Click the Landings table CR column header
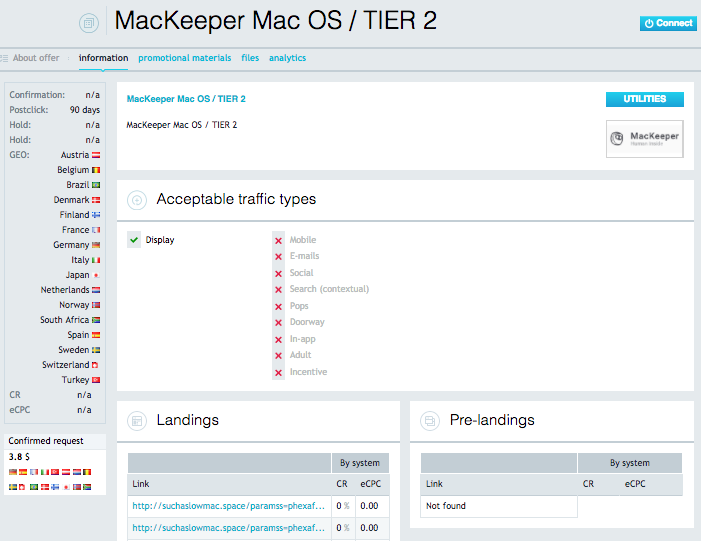This screenshot has width=701, height=541. [x=342, y=484]
